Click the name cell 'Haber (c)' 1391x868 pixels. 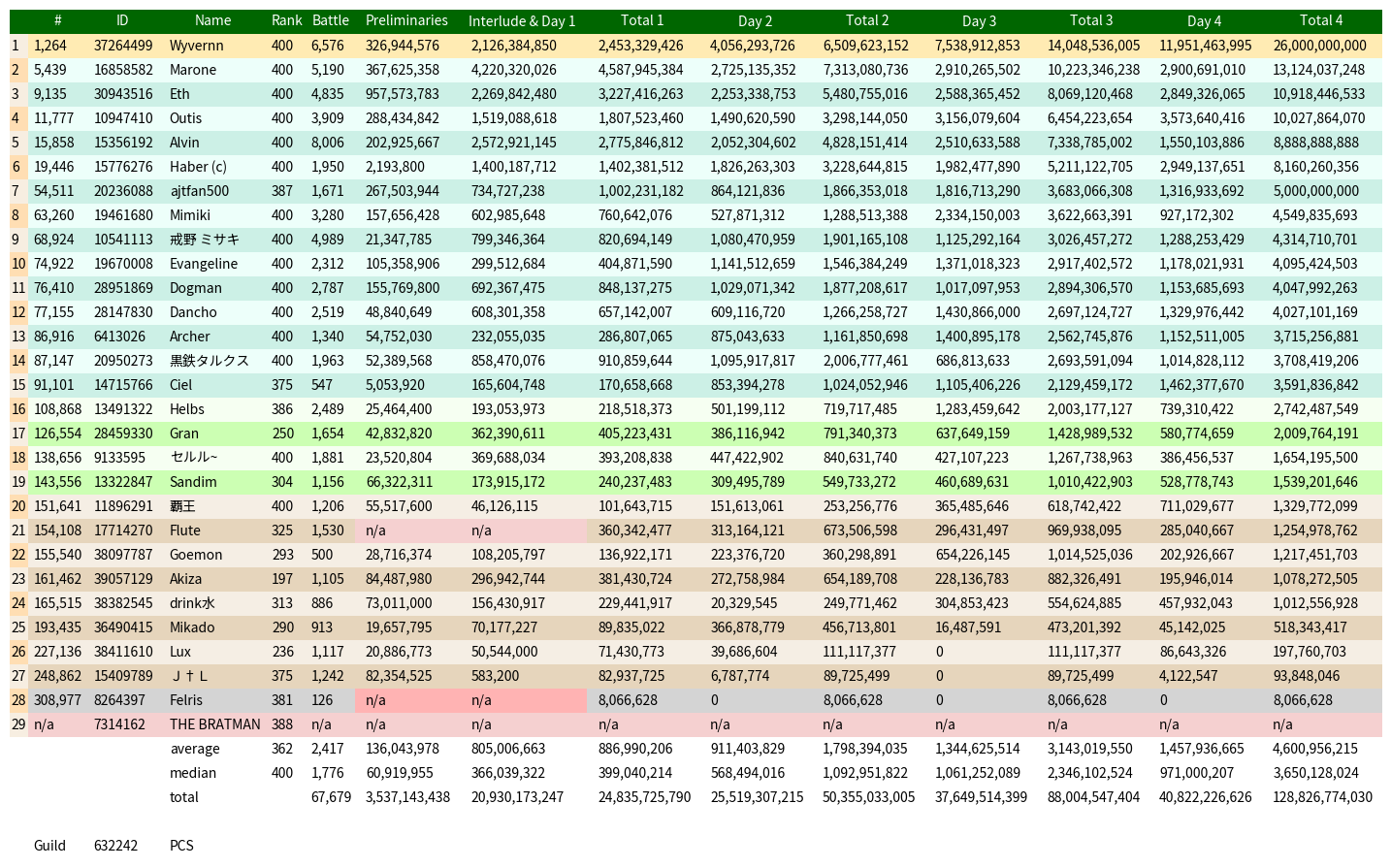click(x=198, y=167)
